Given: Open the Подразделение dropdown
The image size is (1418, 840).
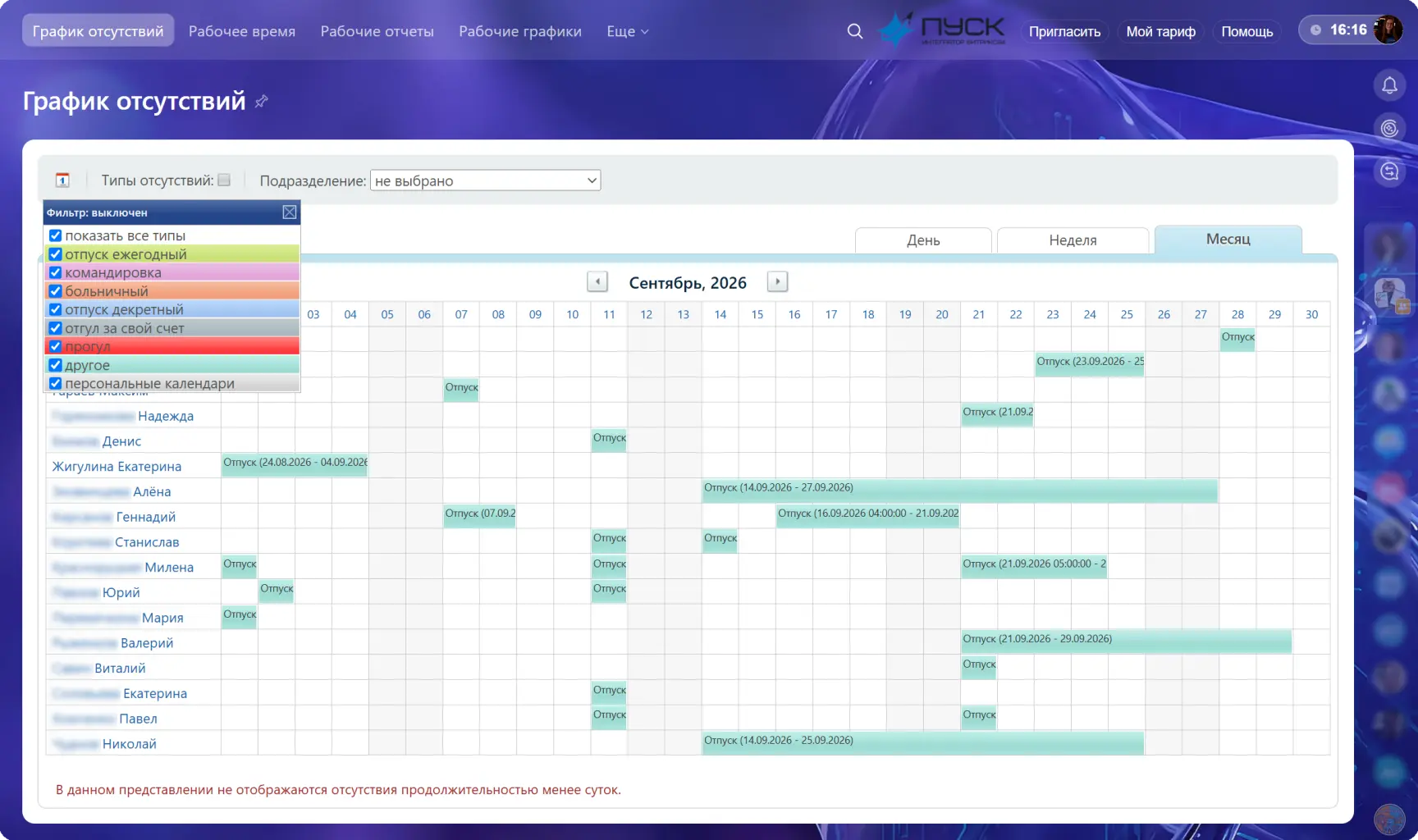Looking at the screenshot, I should 486,180.
